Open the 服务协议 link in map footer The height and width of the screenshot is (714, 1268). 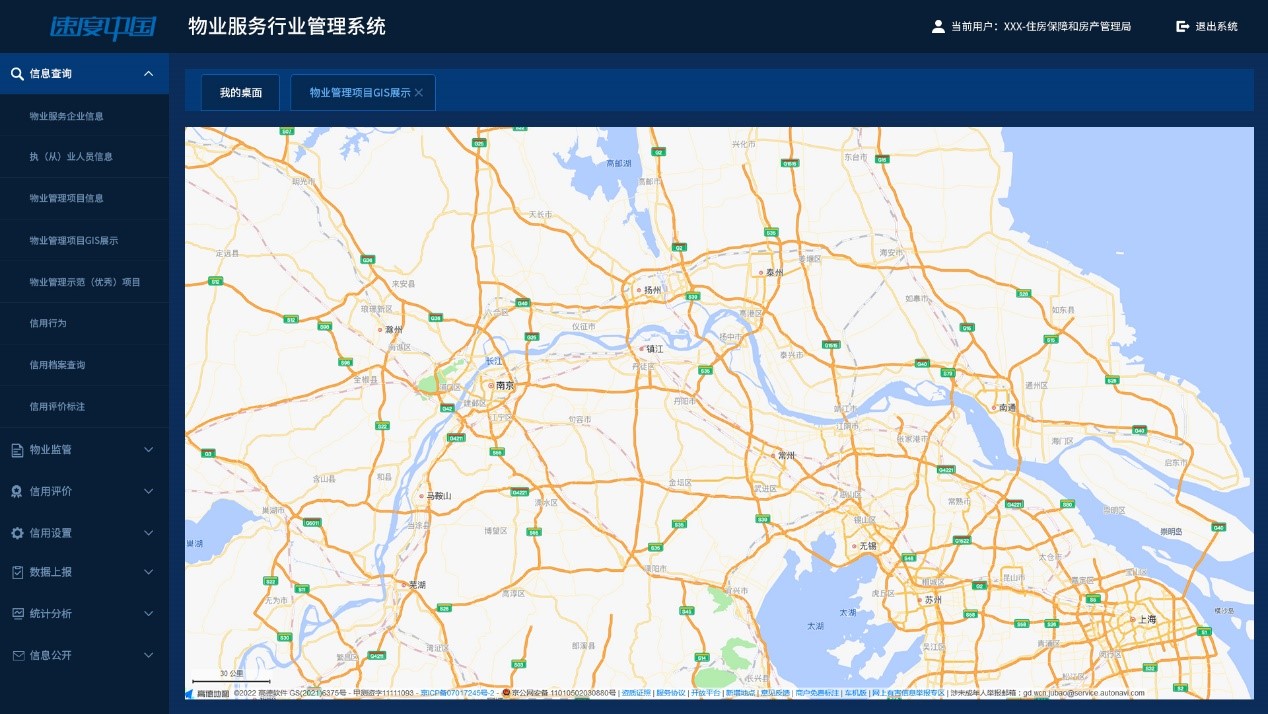670,692
